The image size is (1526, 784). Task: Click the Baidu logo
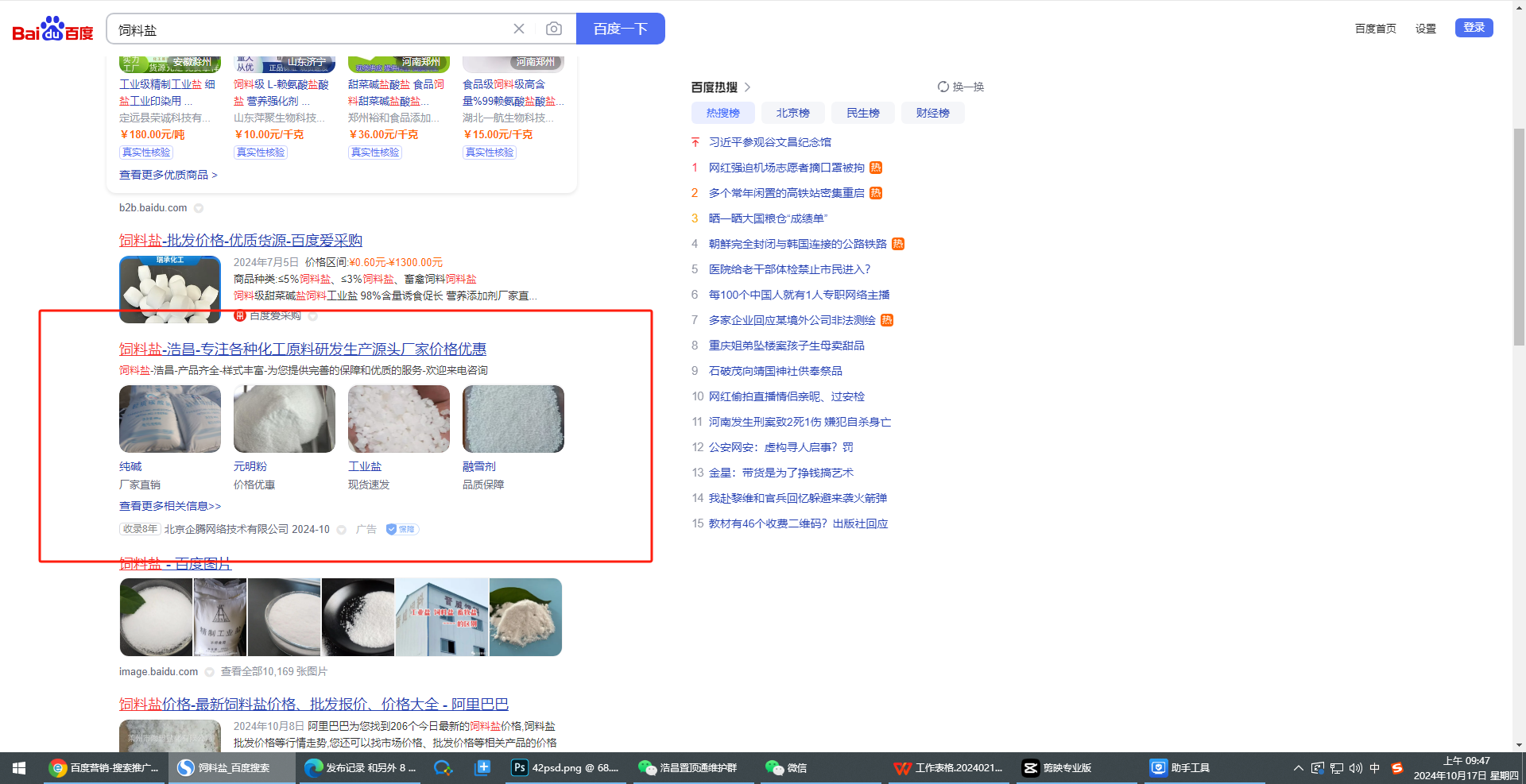click(52, 29)
